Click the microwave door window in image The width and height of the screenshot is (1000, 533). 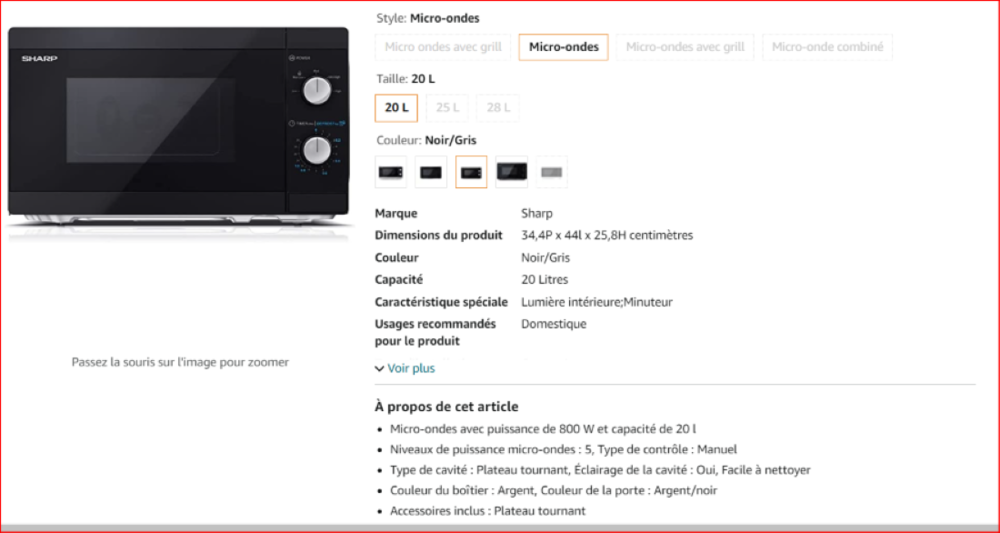[x=151, y=120]
